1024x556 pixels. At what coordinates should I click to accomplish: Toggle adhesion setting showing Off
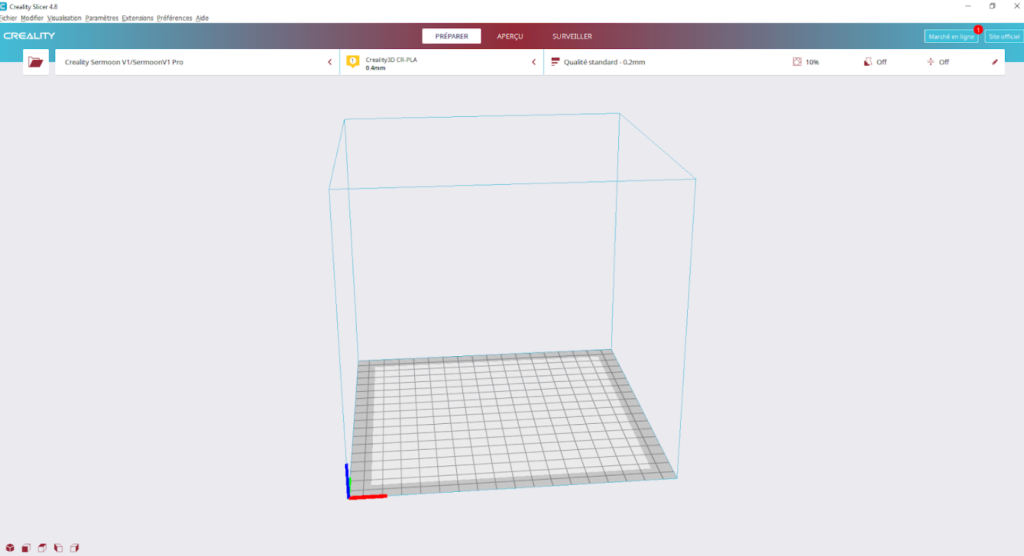tap(931, 62)
